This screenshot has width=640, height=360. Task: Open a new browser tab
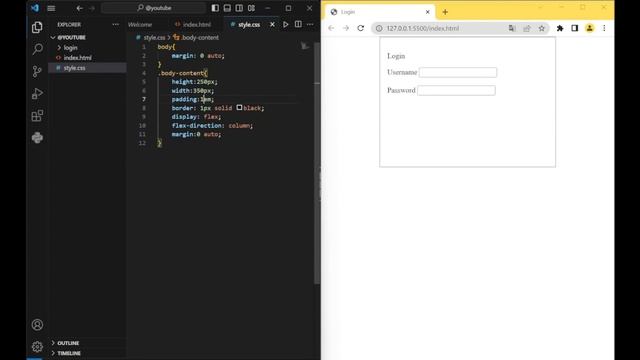[x=445, y=12]
